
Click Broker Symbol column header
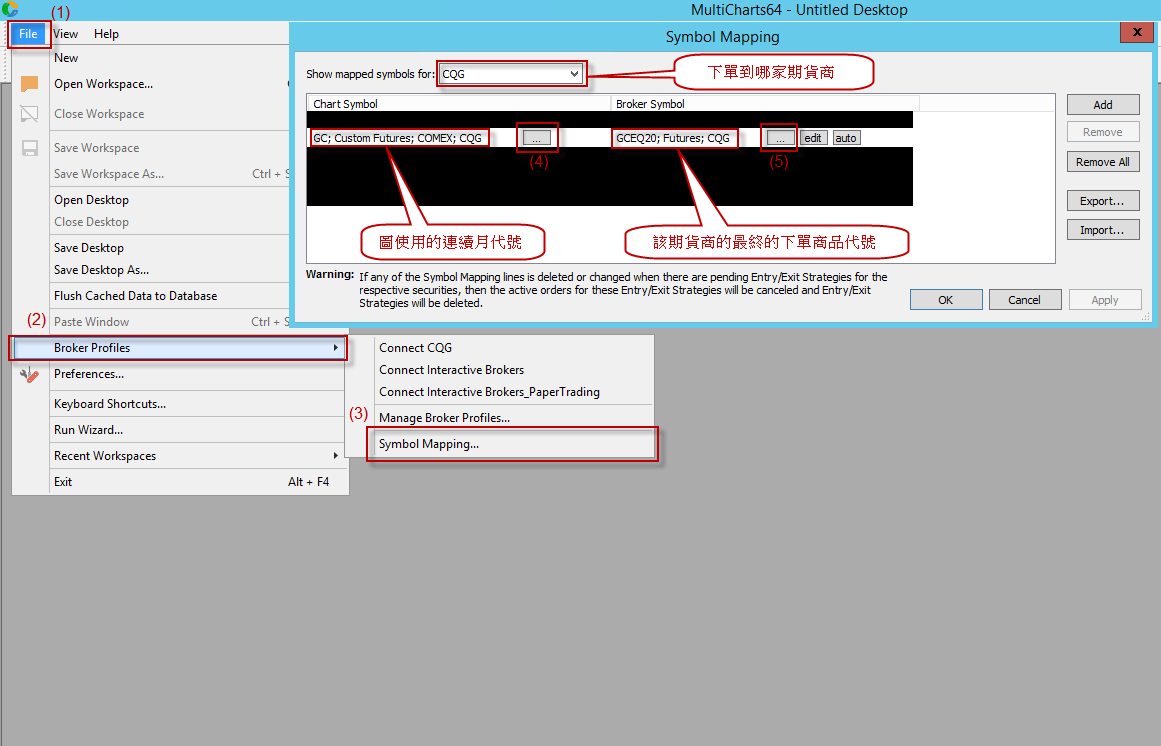[x=765, y=104]
